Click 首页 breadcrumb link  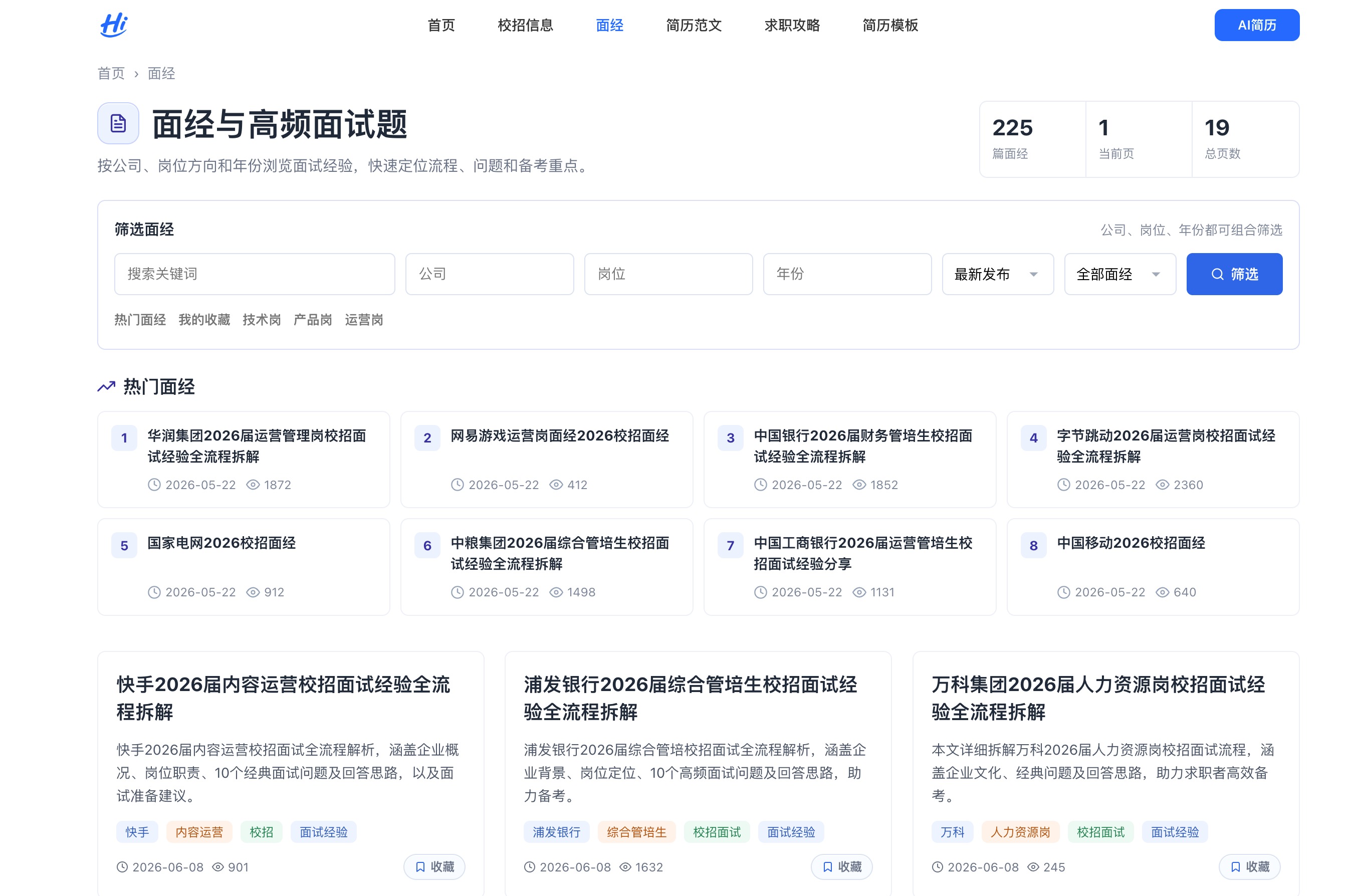pos(111,74)
